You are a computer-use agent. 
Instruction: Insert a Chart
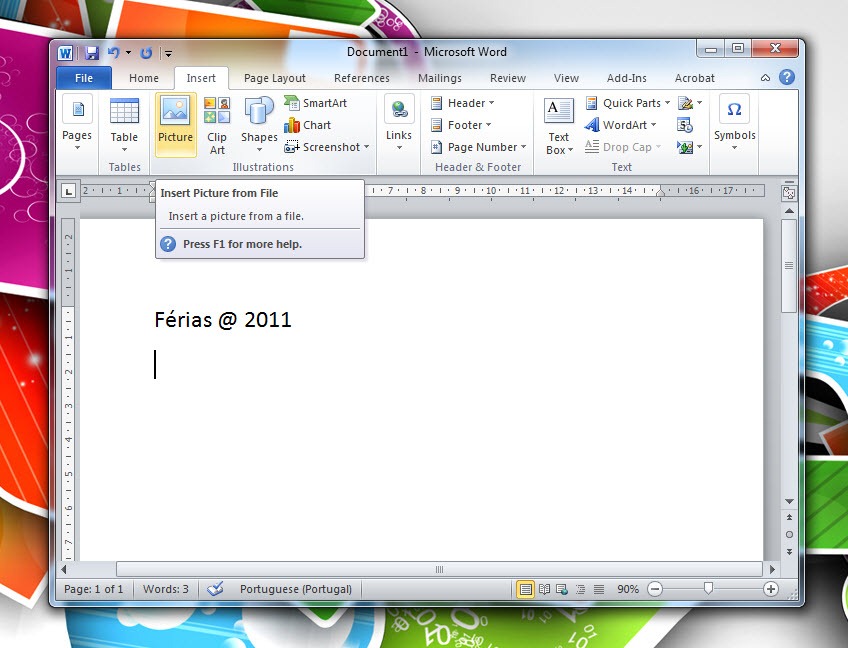point(308,125)
